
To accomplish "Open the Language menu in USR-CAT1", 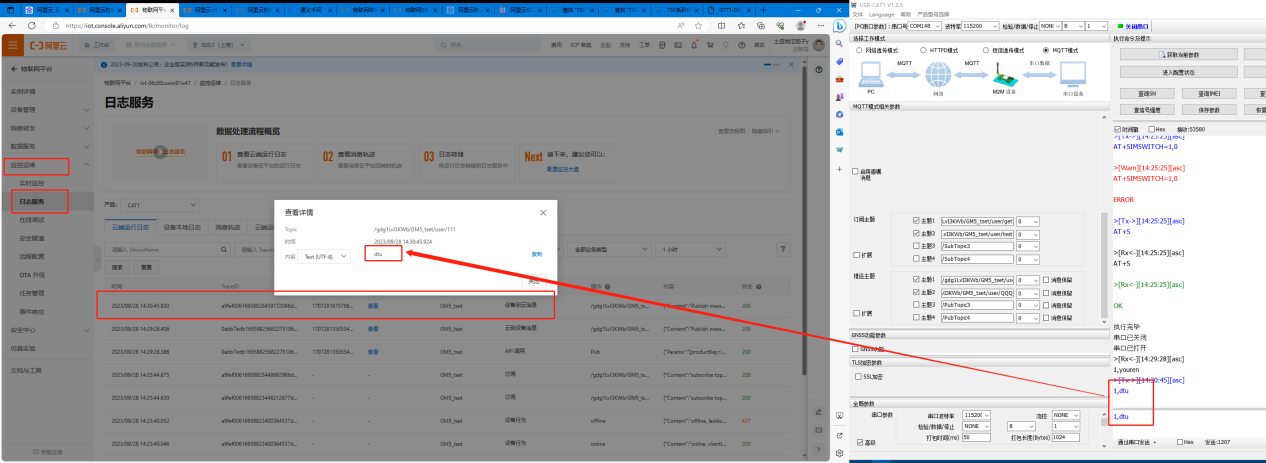I will pos(881,15).
